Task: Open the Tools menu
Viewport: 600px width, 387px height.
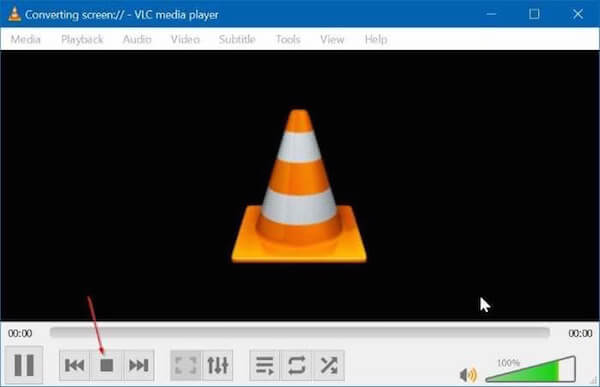Action: coord(288,39)
